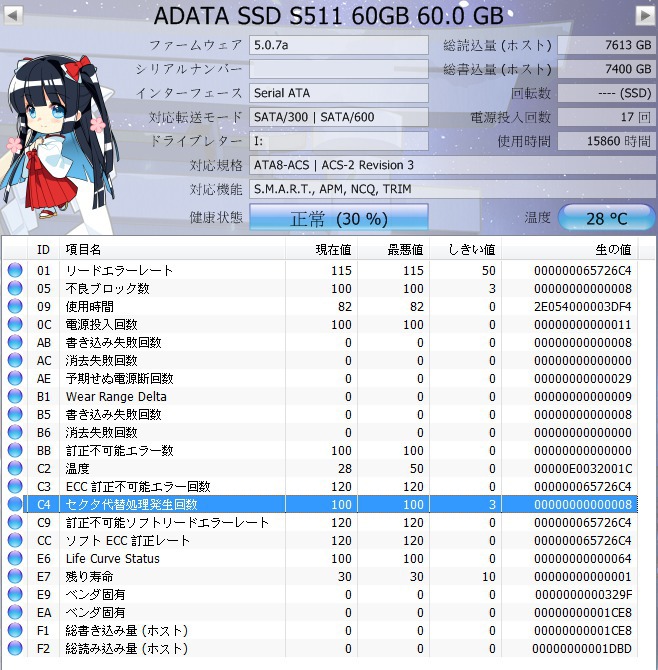Click the firmware field showing 5.0.7a

coord(339,45)
